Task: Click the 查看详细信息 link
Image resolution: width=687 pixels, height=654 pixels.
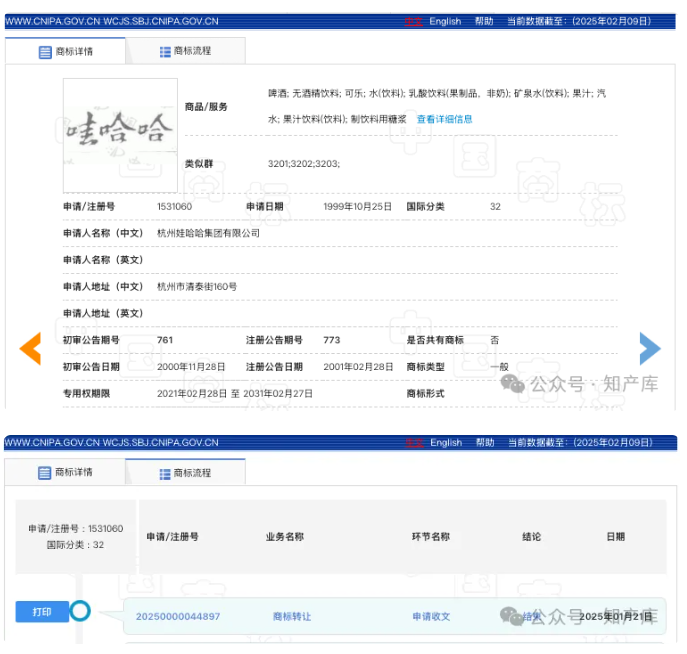Action: (444, 119)
